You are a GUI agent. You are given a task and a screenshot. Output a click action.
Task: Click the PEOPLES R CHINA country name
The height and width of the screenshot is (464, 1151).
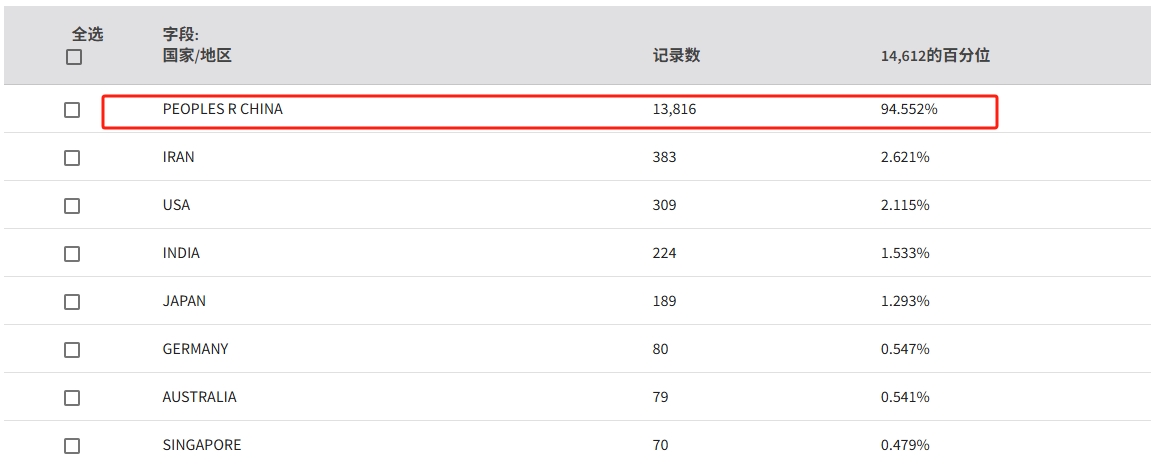tap(222, 109)
